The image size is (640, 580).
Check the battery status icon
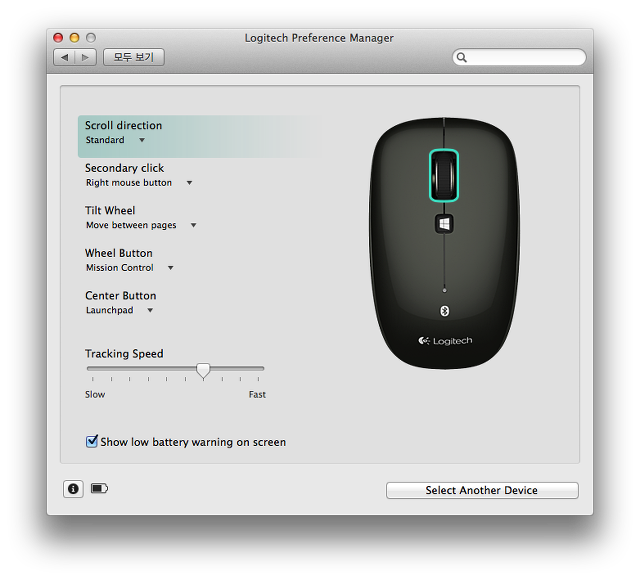99,488
